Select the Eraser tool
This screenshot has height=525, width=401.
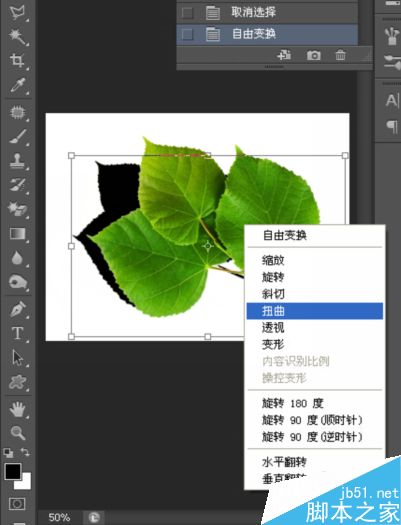tap(17, 209)
